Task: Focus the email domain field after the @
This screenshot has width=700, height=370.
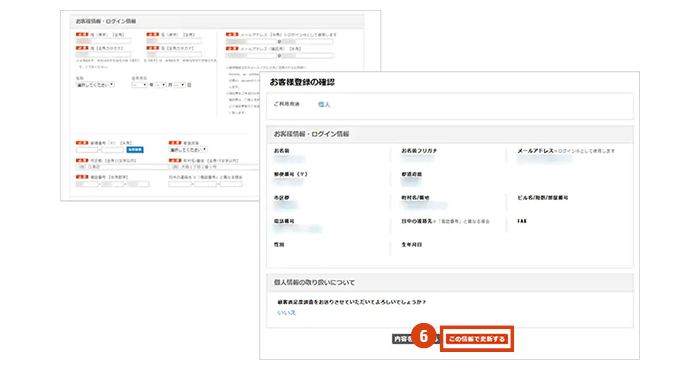Action: (307, 42)
